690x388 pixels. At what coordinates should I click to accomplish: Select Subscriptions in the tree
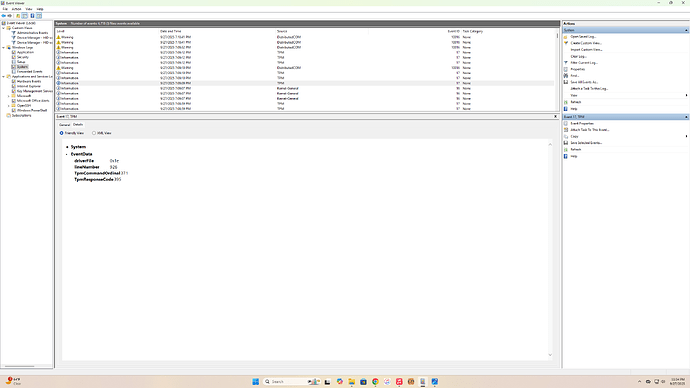[21, 115]
